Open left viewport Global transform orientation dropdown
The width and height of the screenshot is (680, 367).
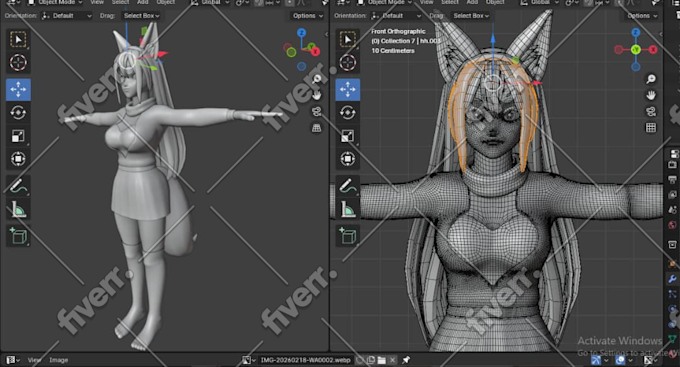(x=210, y=3)
